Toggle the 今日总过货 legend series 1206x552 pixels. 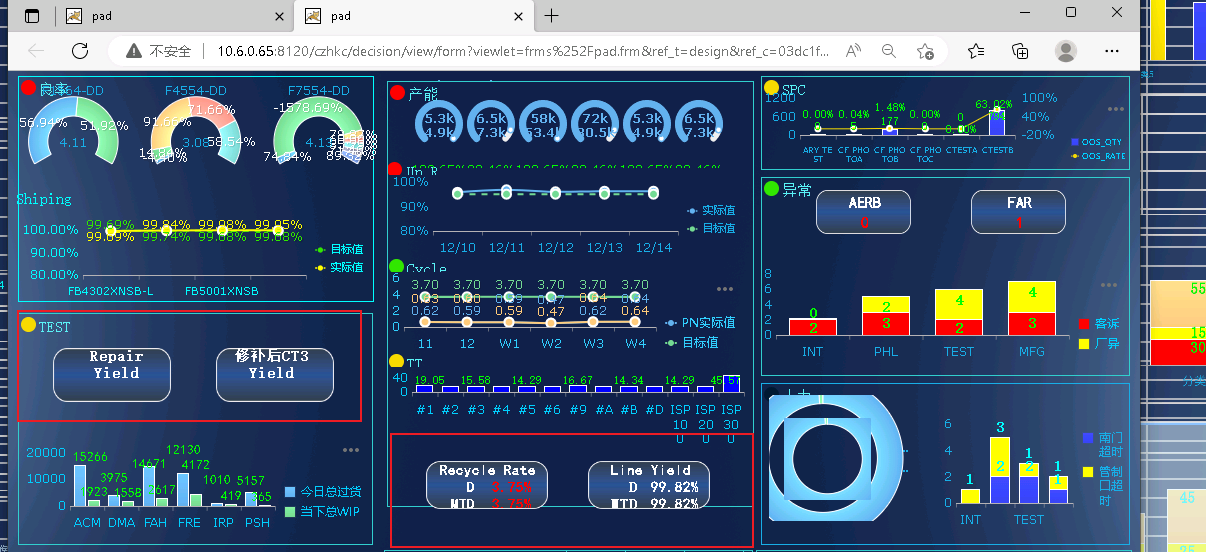[x=323, y=491]
